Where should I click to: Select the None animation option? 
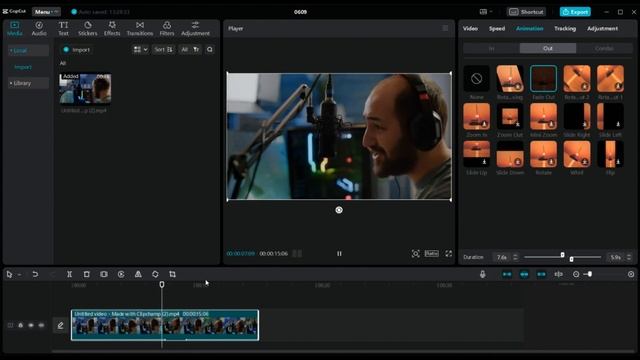[476, 79]
